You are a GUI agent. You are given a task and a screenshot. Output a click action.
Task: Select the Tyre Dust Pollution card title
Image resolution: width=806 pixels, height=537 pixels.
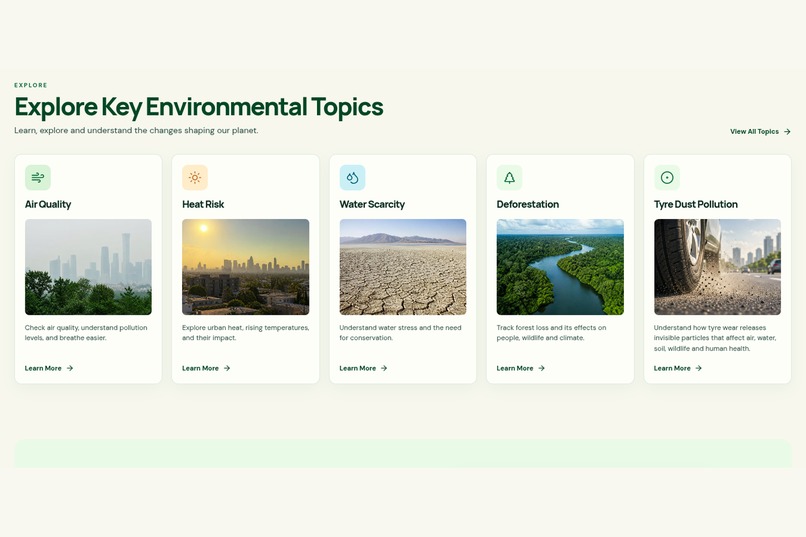pyautogui.click(x=695, y=205)
